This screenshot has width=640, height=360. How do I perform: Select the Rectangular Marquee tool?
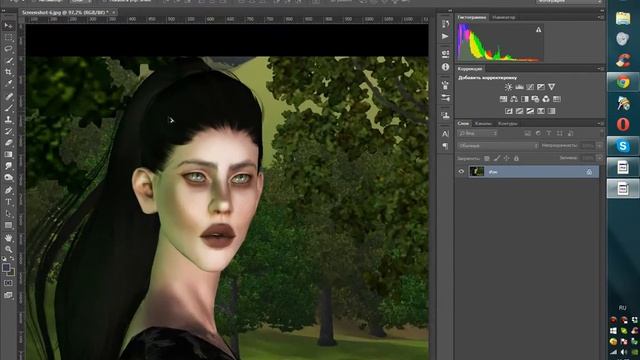click(8, 37)
